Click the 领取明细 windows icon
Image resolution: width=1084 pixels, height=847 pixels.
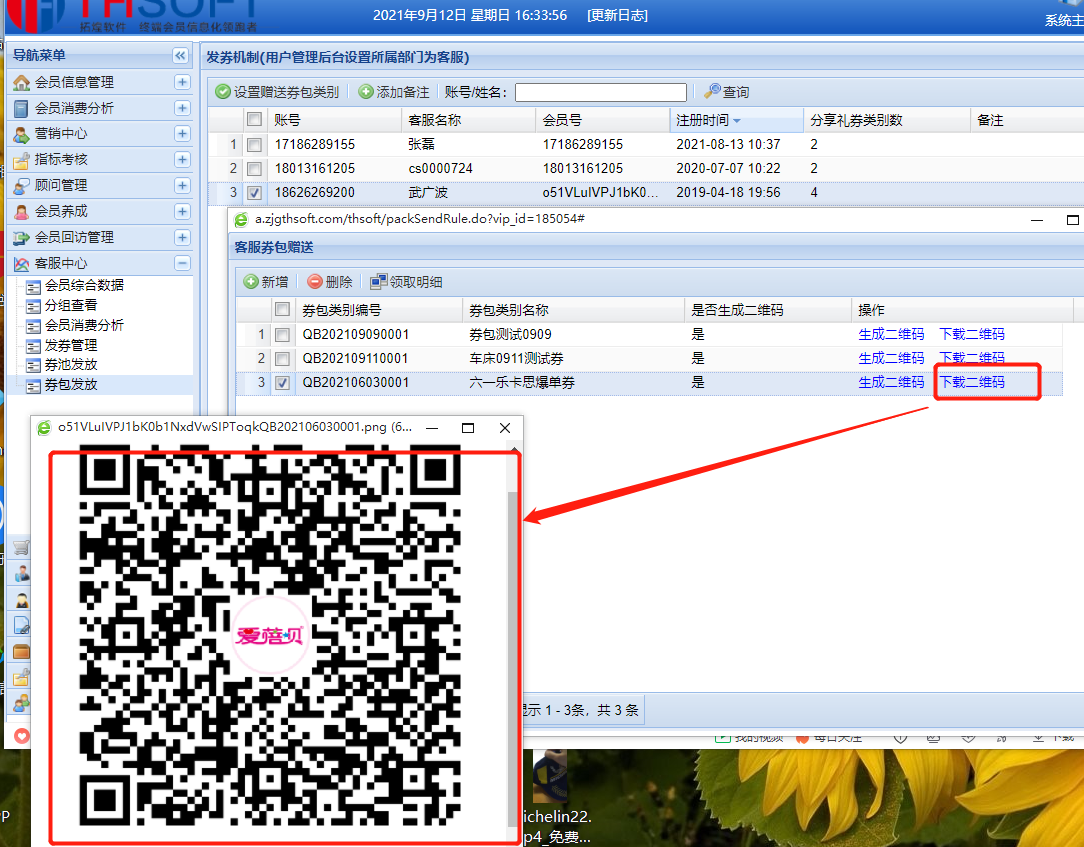(379, 281)
